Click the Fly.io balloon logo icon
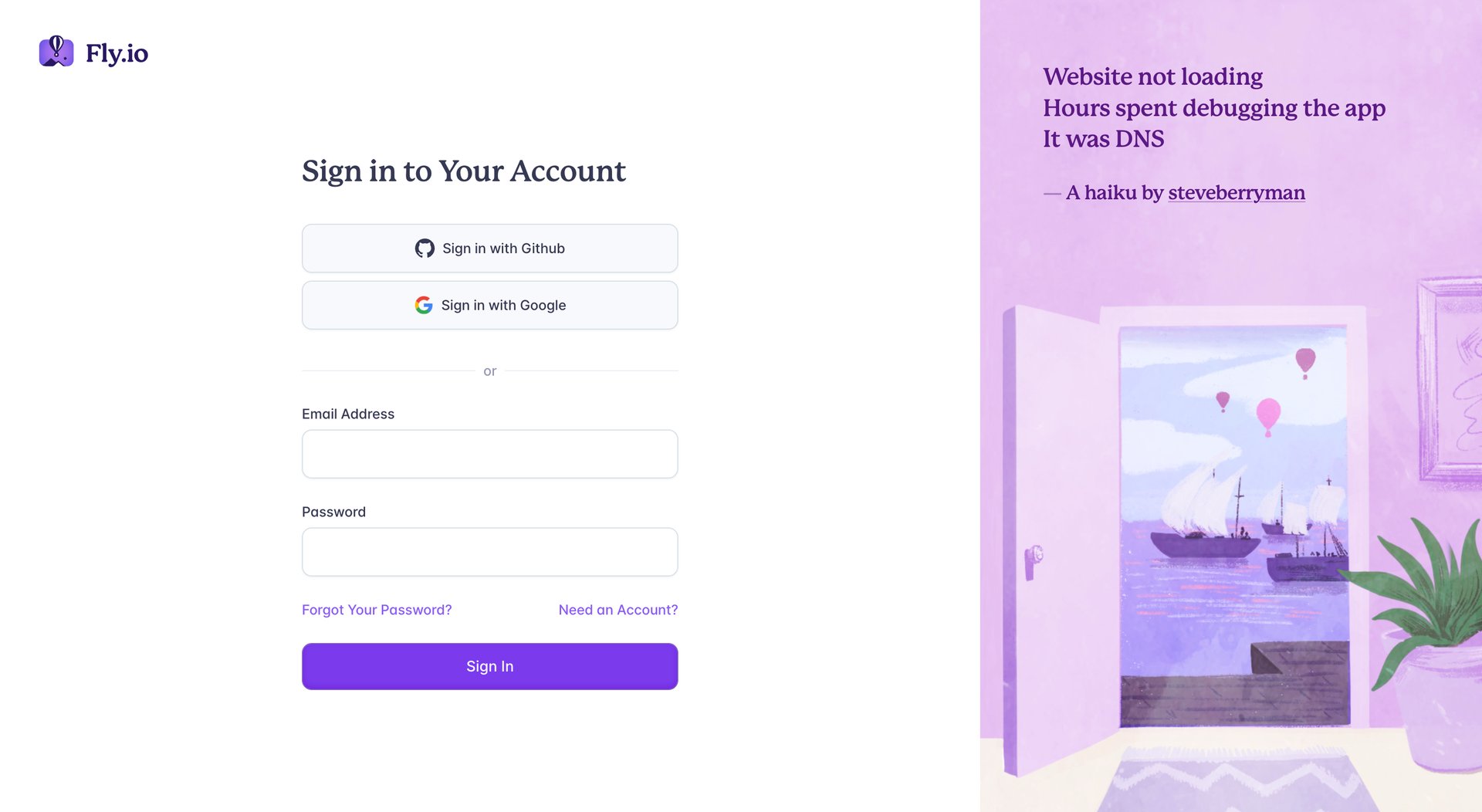 pyautogui.click(x=56, y=52)
